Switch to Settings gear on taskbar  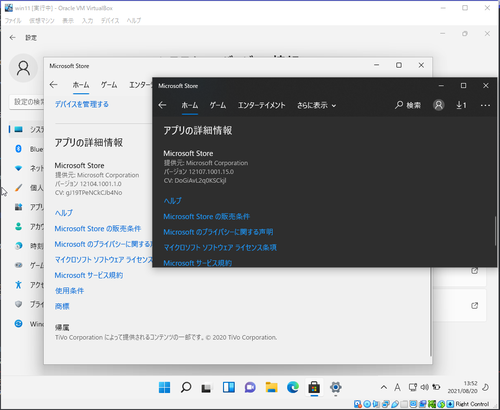point(335,387)
